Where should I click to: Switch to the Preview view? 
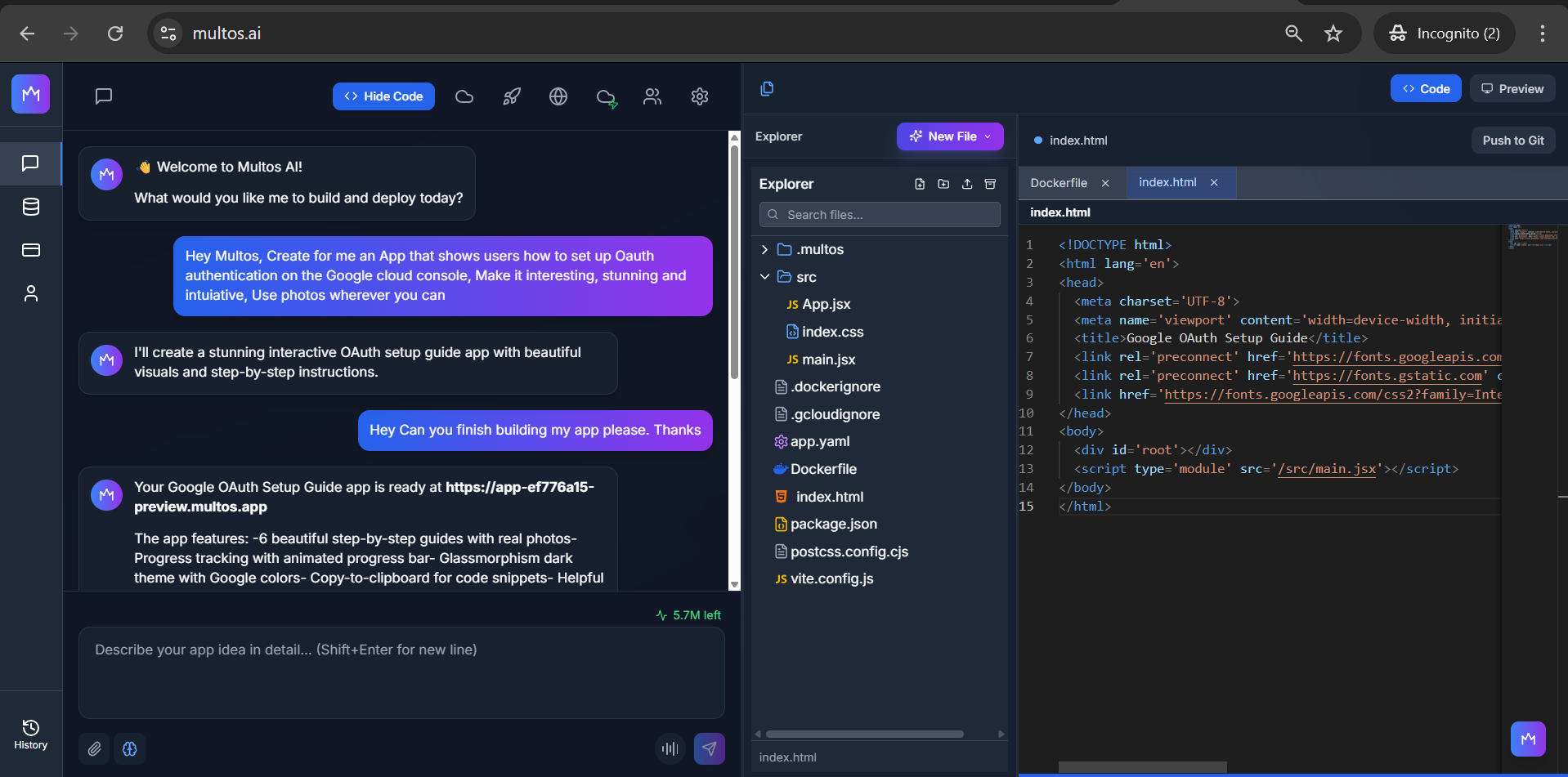pos(1512,89)
